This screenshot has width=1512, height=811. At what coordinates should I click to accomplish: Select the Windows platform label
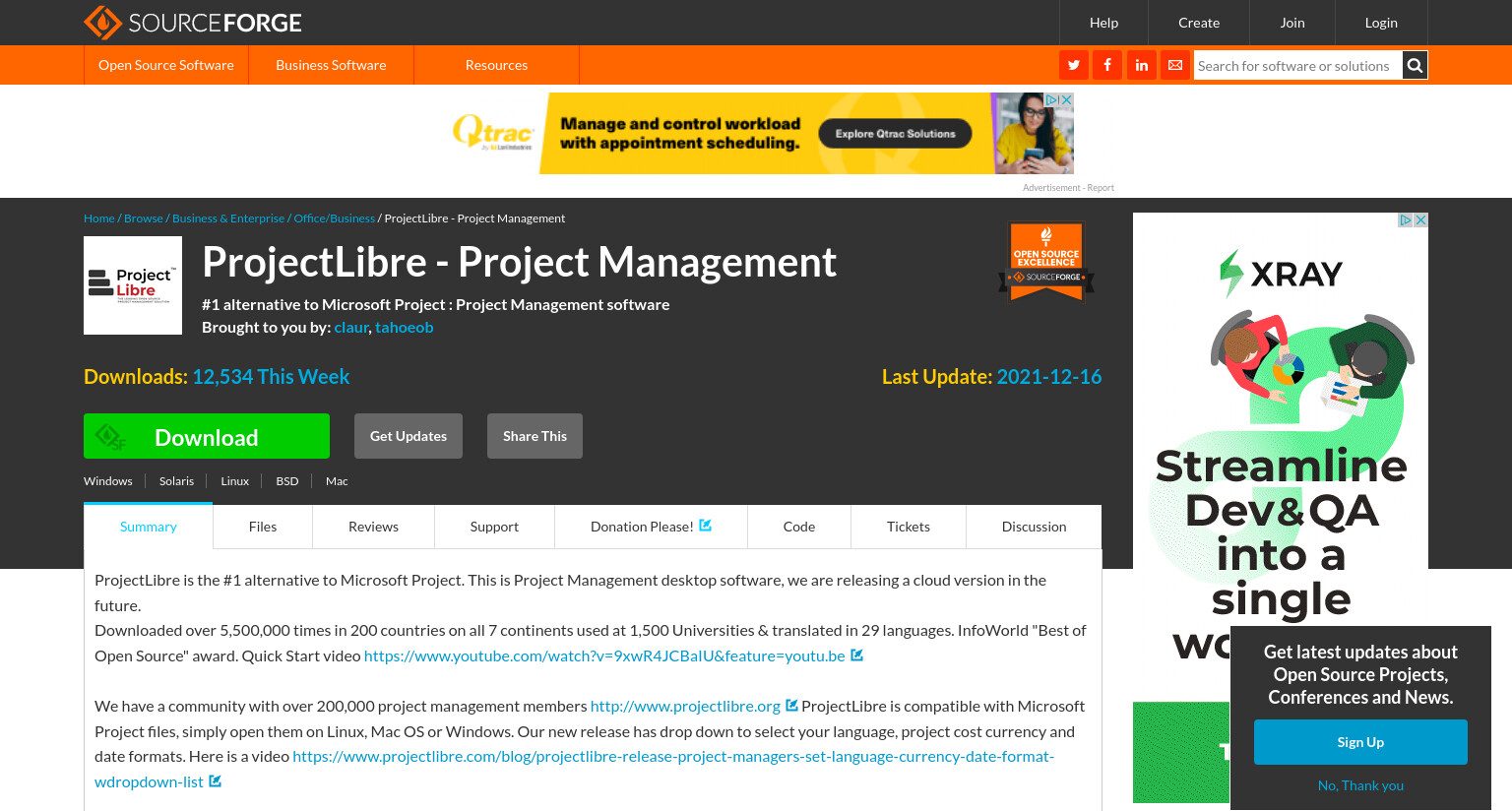click(x=108, y=481)
